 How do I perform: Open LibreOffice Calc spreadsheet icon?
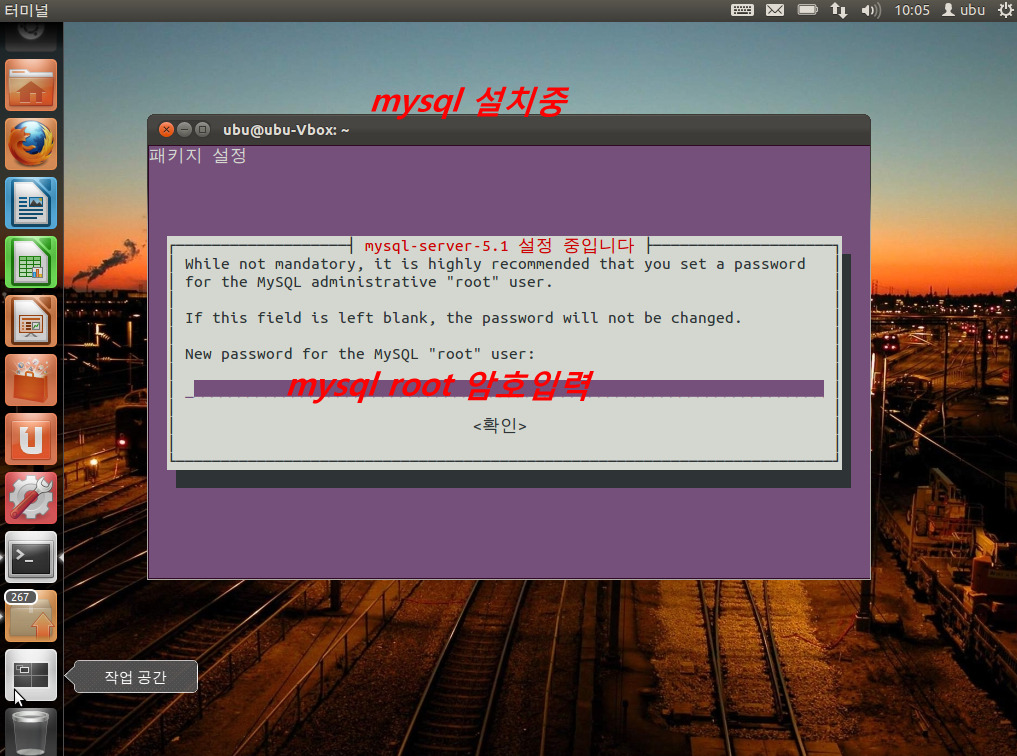(31, 263)
